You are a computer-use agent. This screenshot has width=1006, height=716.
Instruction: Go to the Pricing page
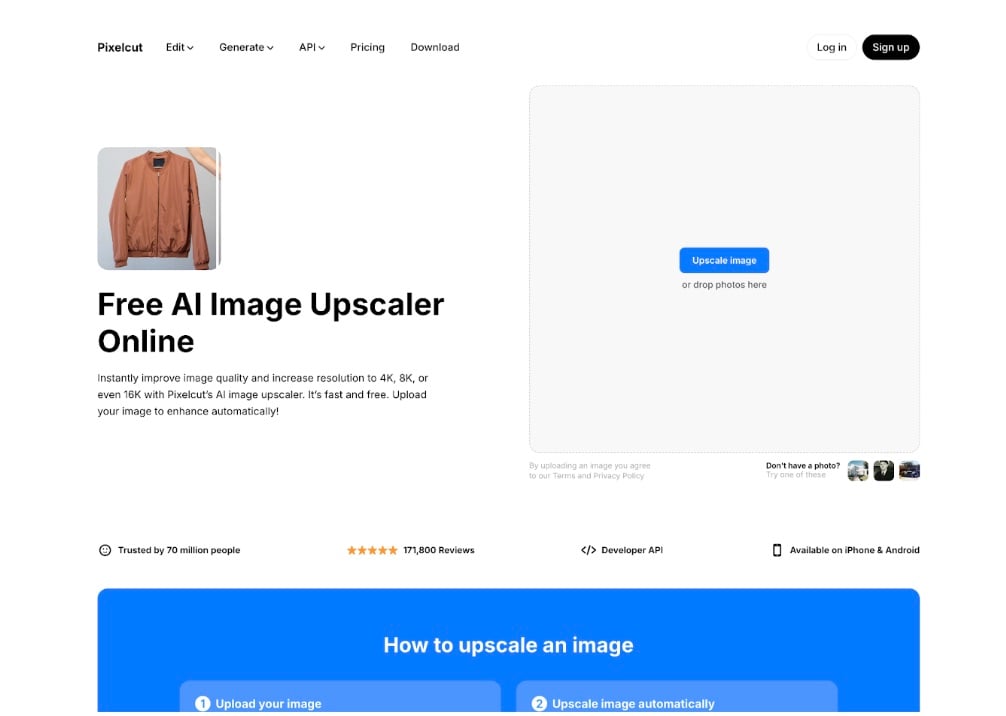pos(367,47)
